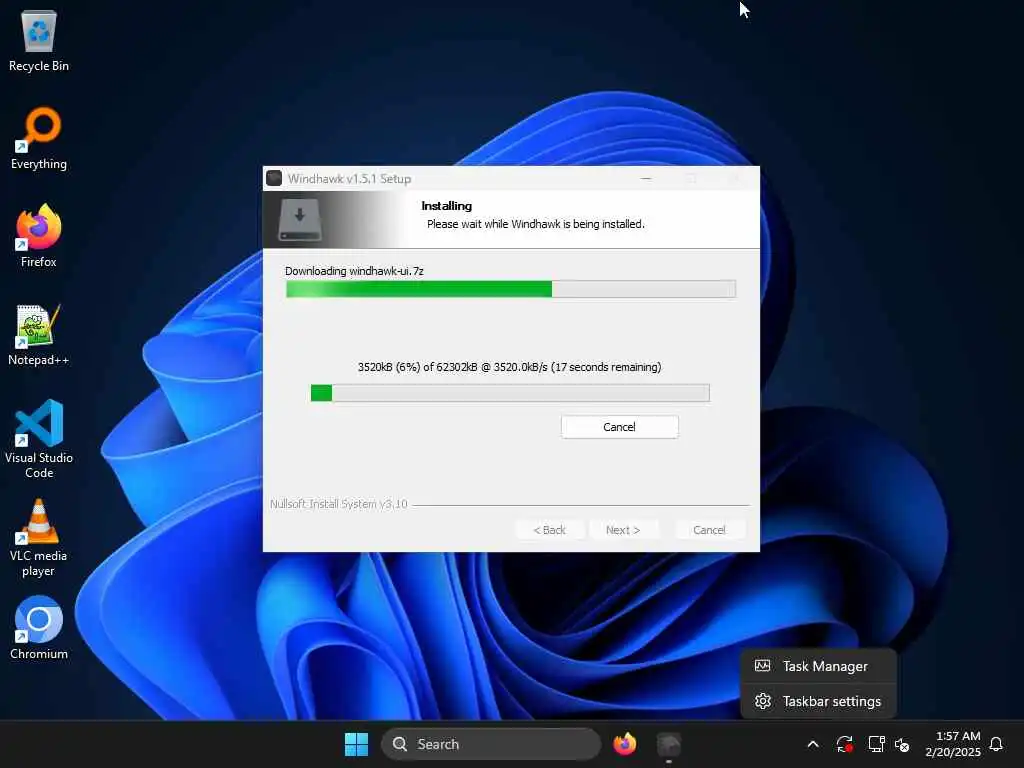Open the Recycle Bin desktop icon
Viewport: 1024px width, 768px height.
pos(39,40)
